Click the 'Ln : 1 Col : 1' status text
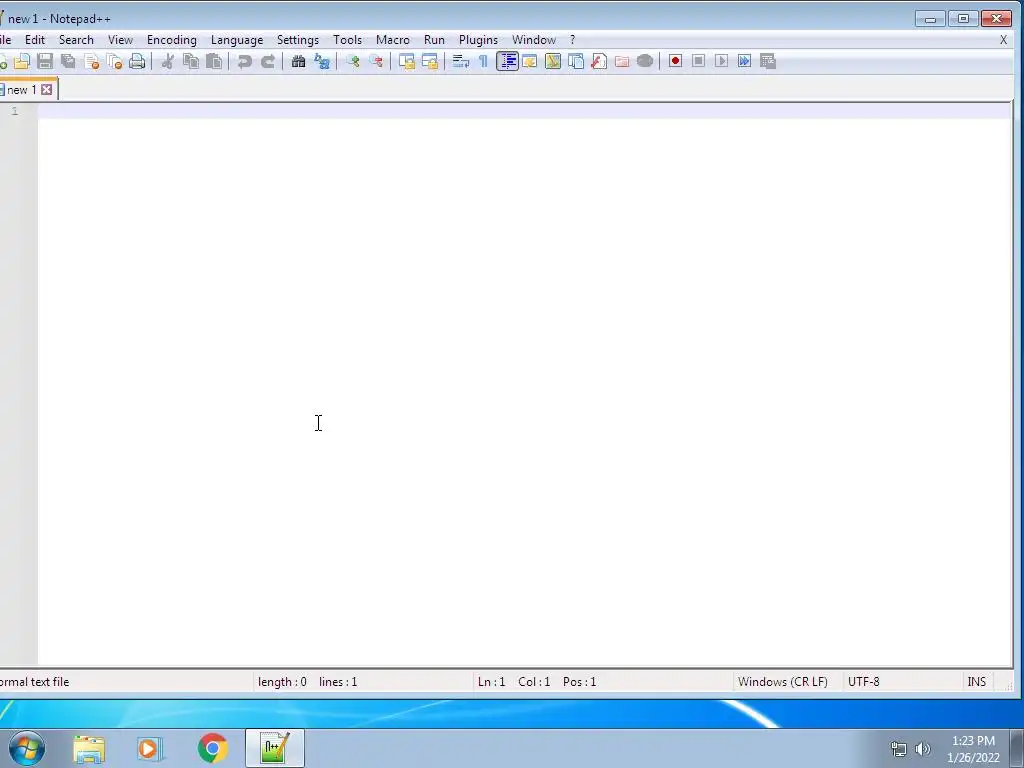The width and height of the screenshot is (1024, 768). point(514,682)
